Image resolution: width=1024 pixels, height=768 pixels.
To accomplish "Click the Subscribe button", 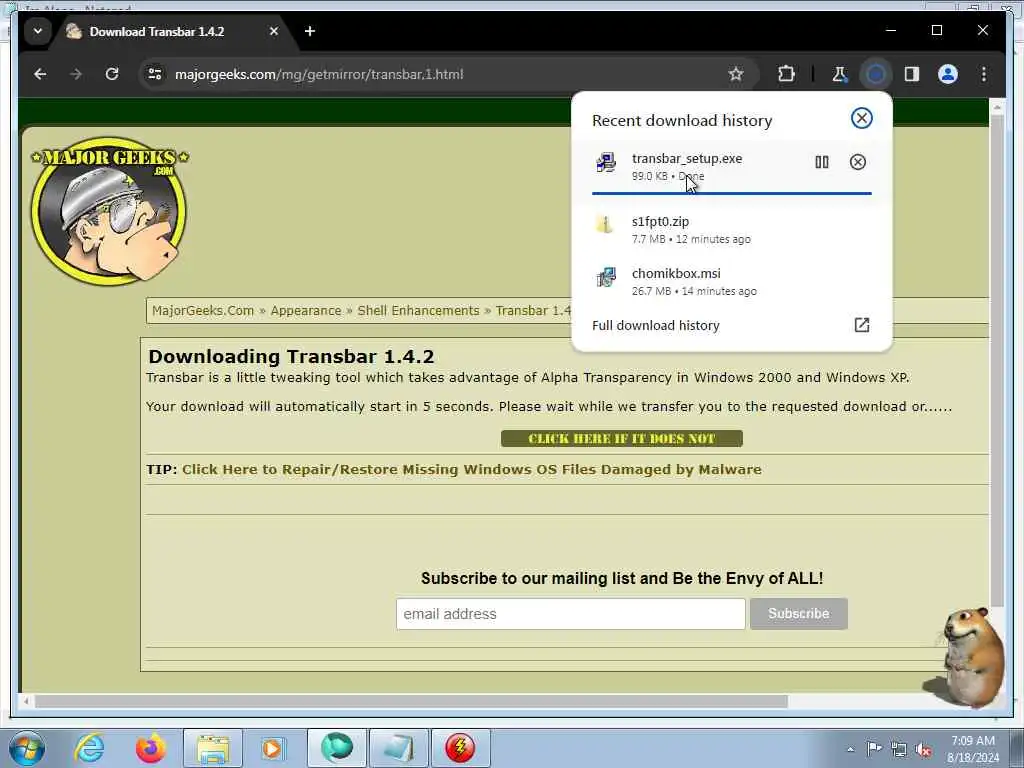I will pos(798,614).
